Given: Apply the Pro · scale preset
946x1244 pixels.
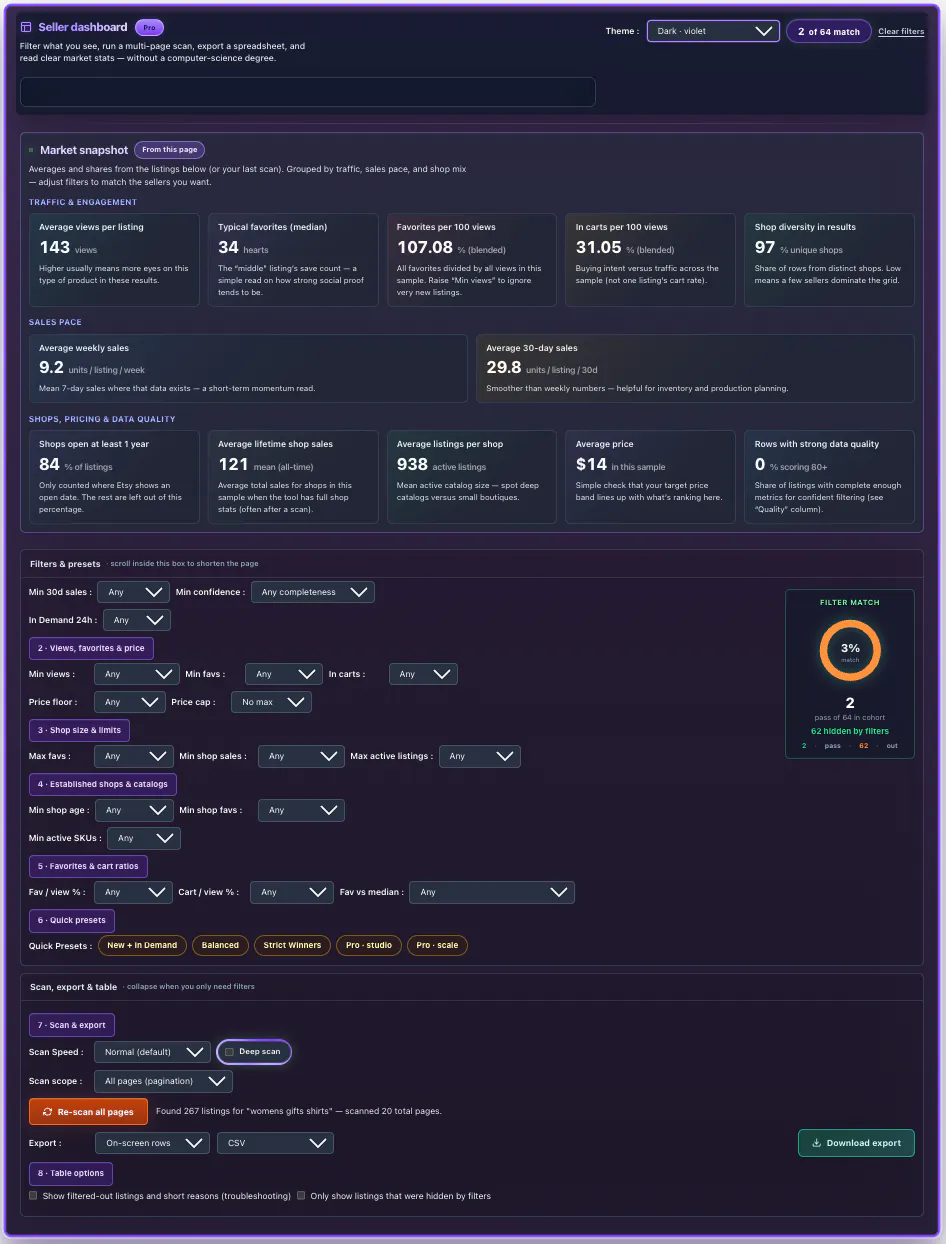Looking at the screenshot, I should 437,945.
